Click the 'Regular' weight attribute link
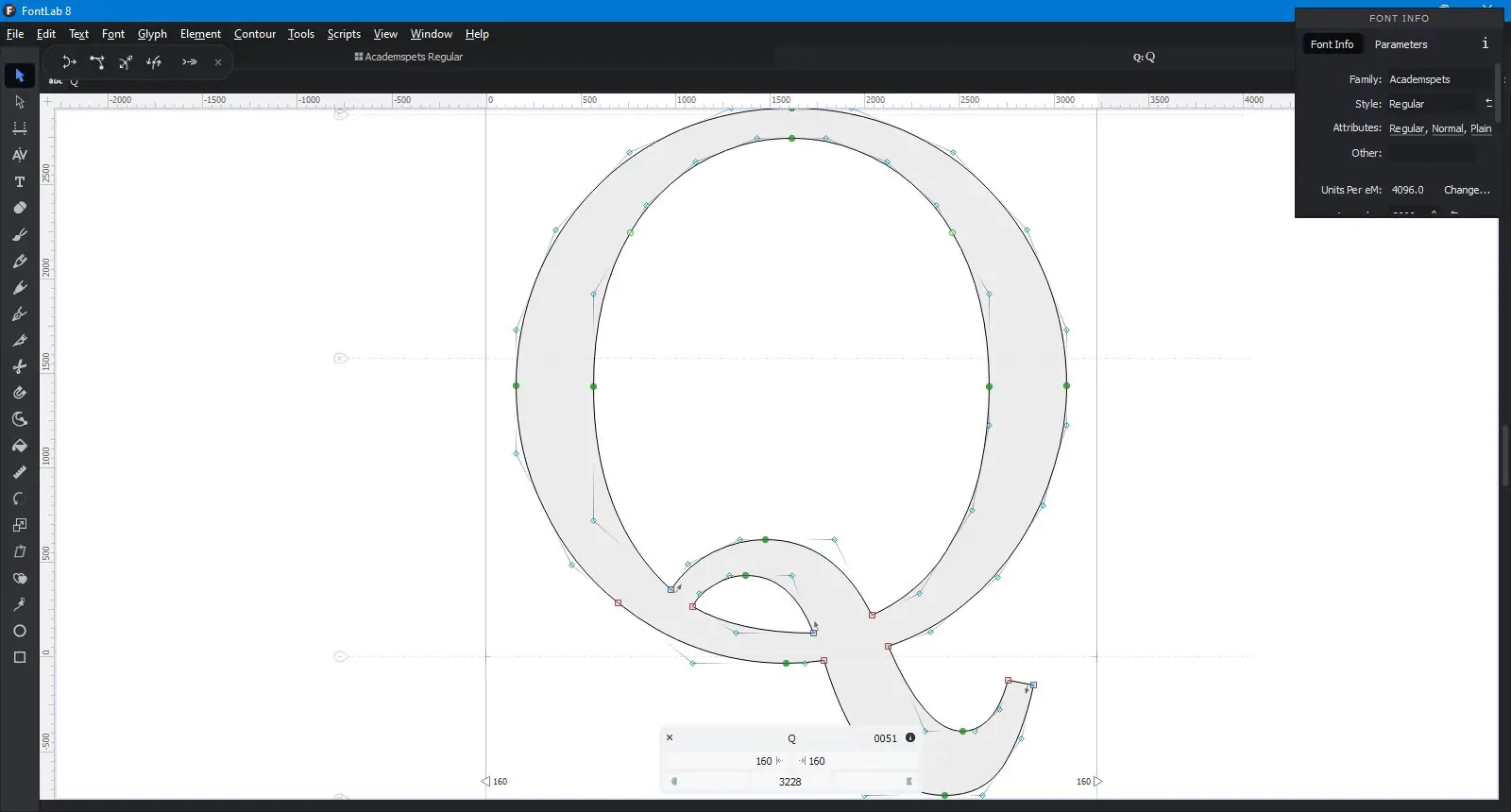This screenshot has height=812, width=1511. 1406,128
